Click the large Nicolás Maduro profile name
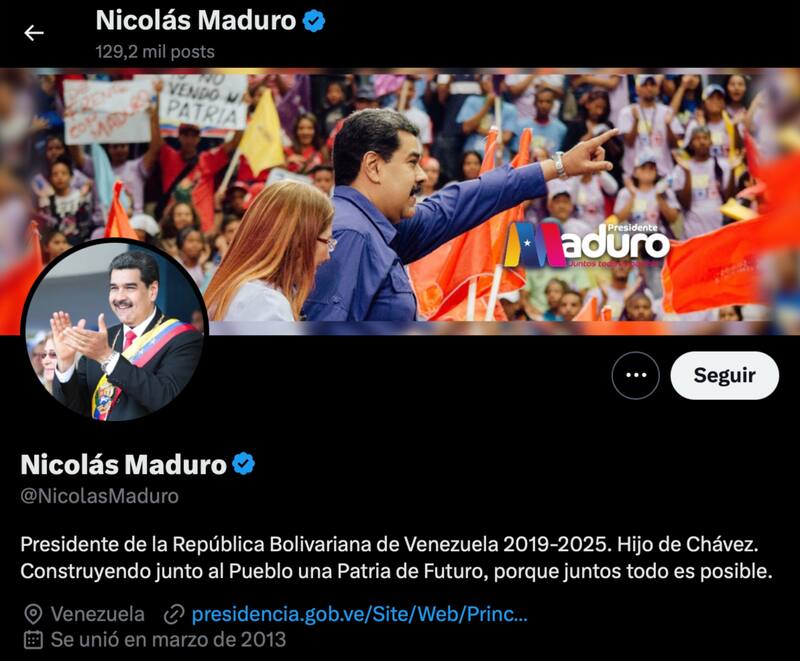 coord(123,465)
